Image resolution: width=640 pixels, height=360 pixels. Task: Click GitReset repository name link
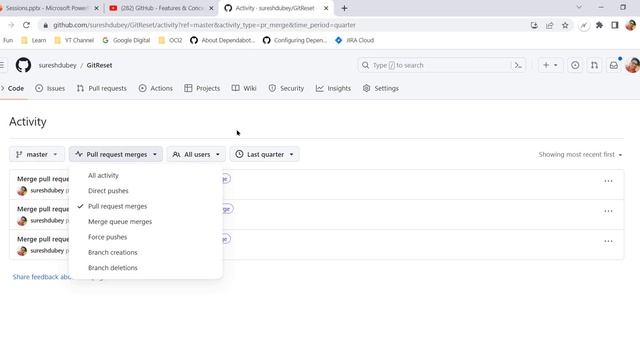pos(99,65)
